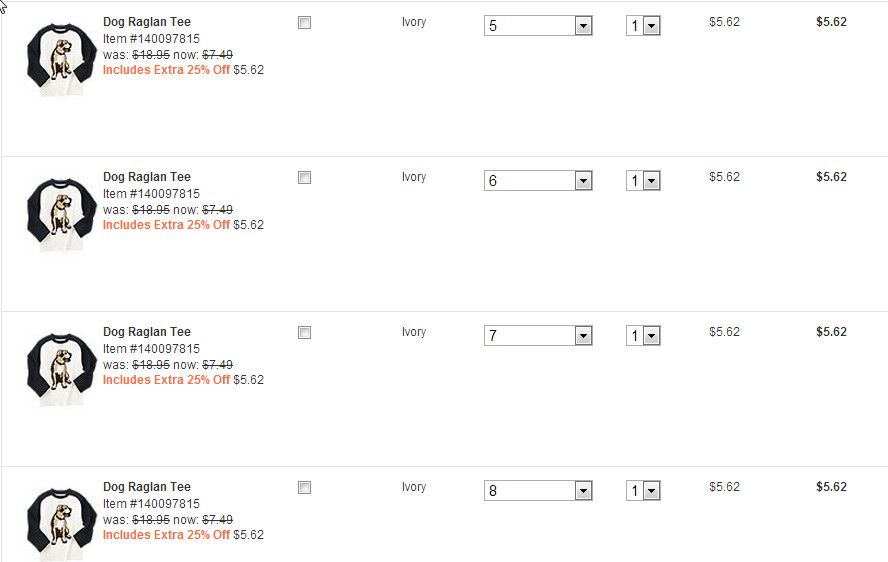Check the box in the size 6 row
Screen dimensions: 888x562
[305, 177]
